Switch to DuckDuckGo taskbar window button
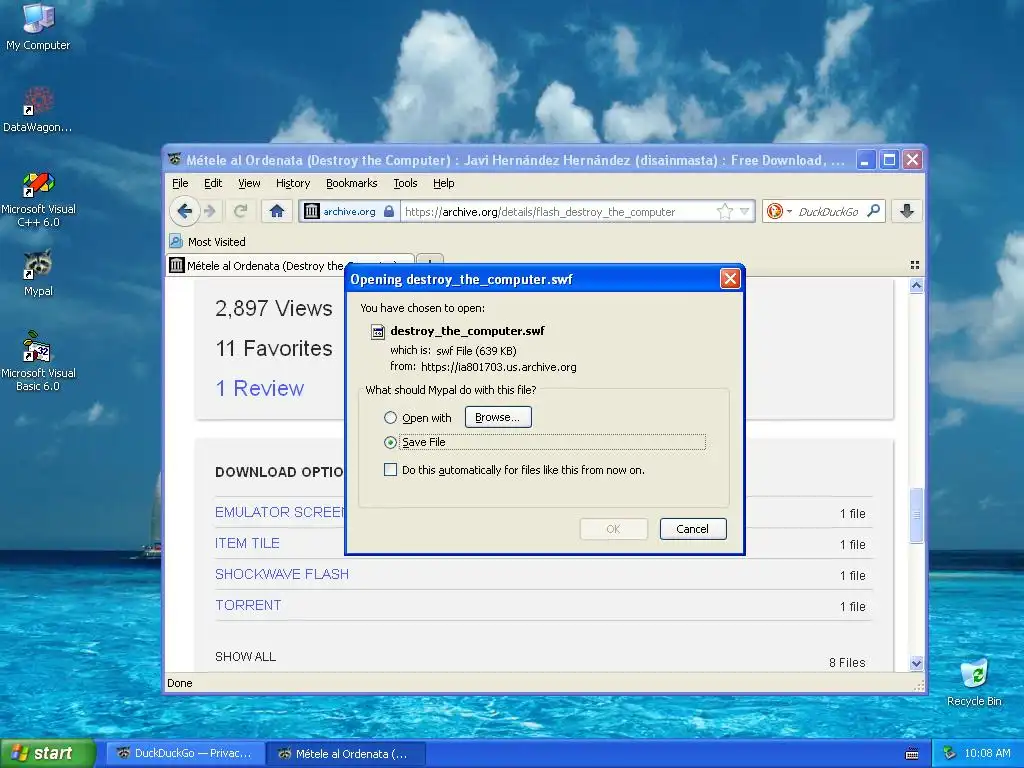 pos(185,754)
